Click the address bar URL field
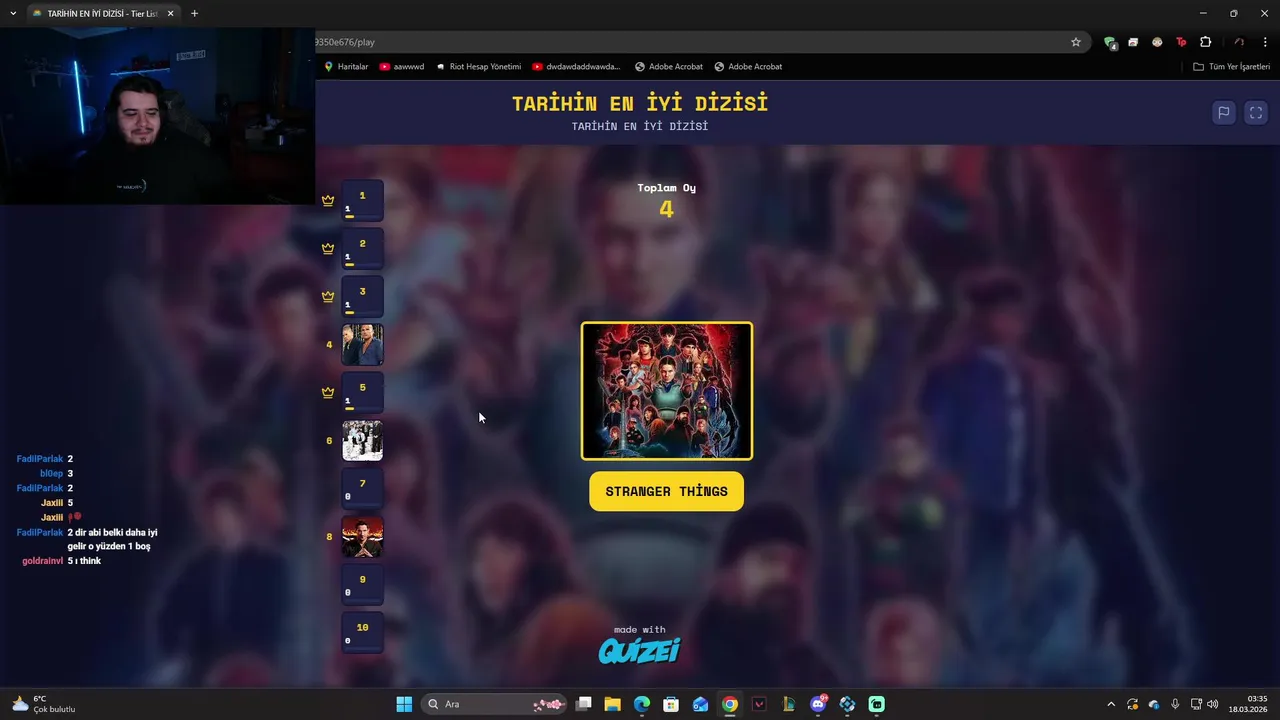Screen dimensions: 1280x720 pyautogui.click(x=690, y=42)
